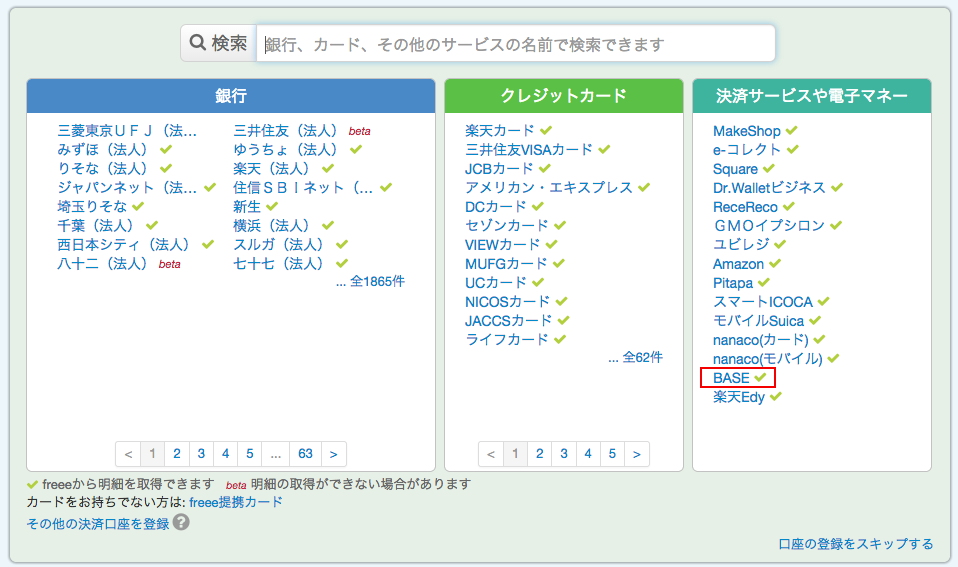Choose ライフカード
The image size is (958, 567).
[507, 340]
